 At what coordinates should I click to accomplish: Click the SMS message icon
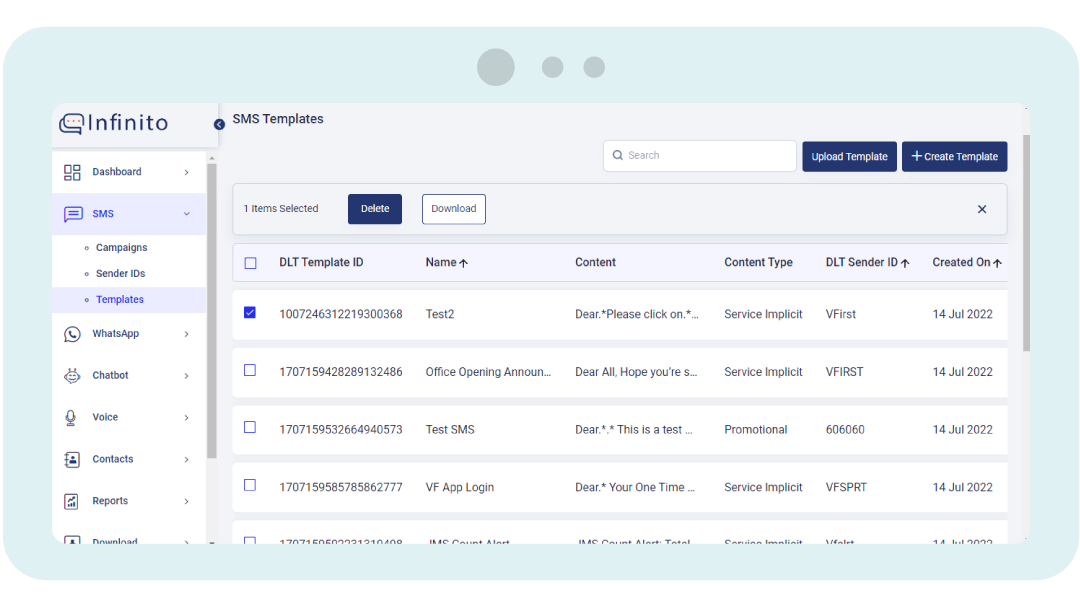73,214
